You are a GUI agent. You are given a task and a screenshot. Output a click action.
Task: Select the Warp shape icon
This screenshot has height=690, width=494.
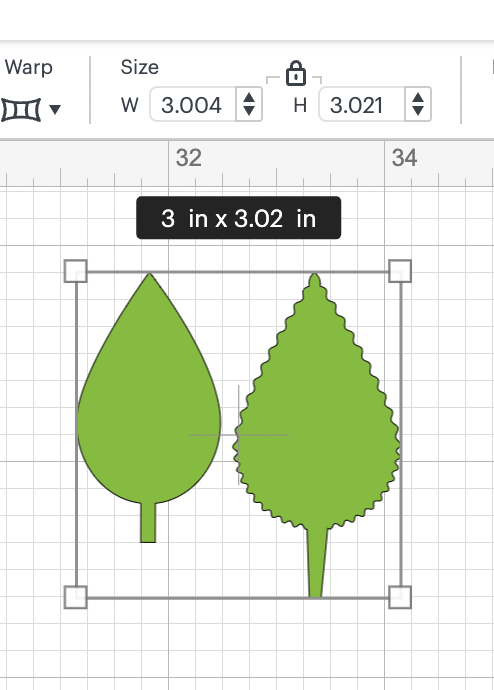pos(21,110)
